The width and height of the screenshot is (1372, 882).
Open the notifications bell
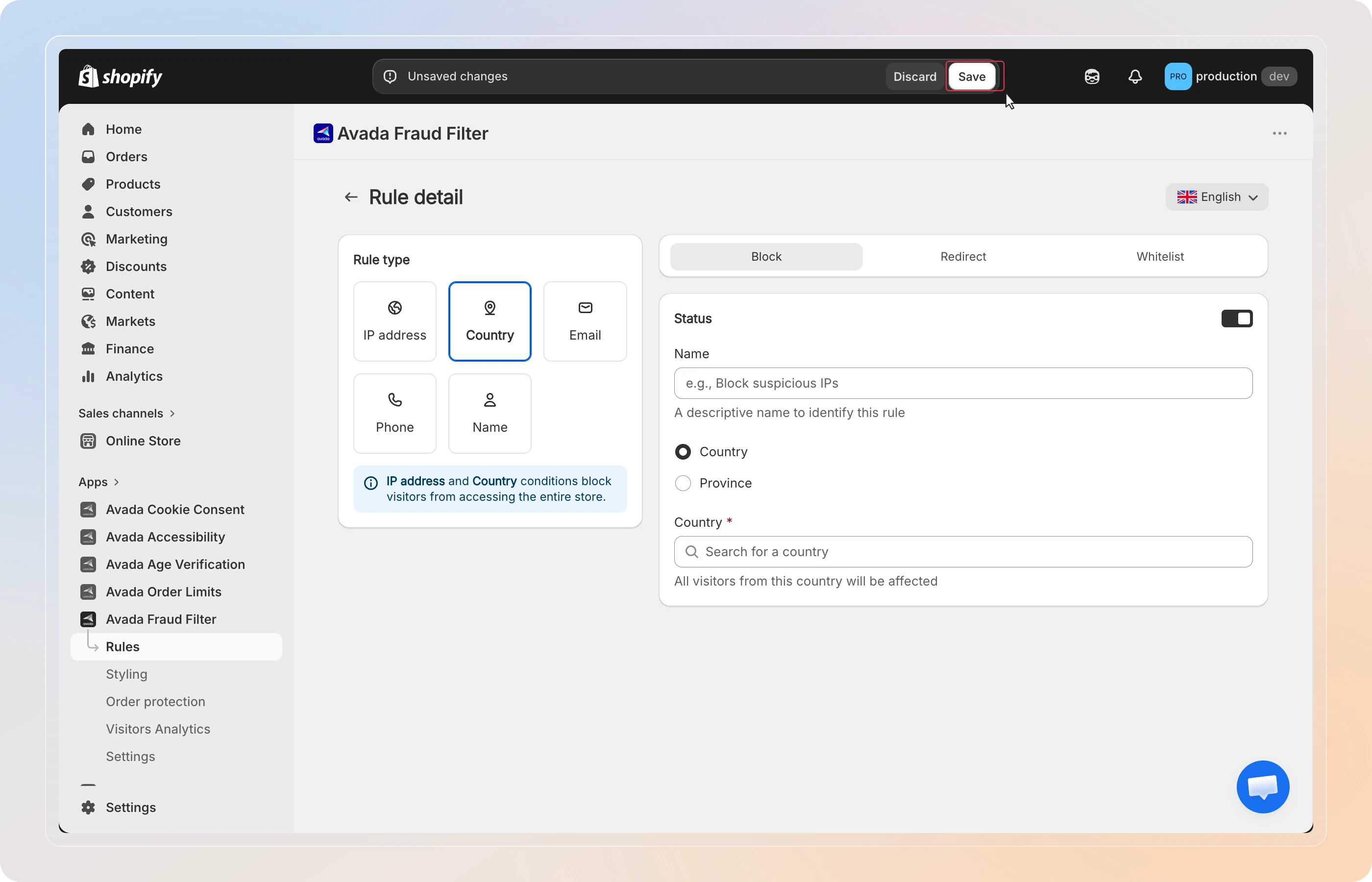point(1135,76)
